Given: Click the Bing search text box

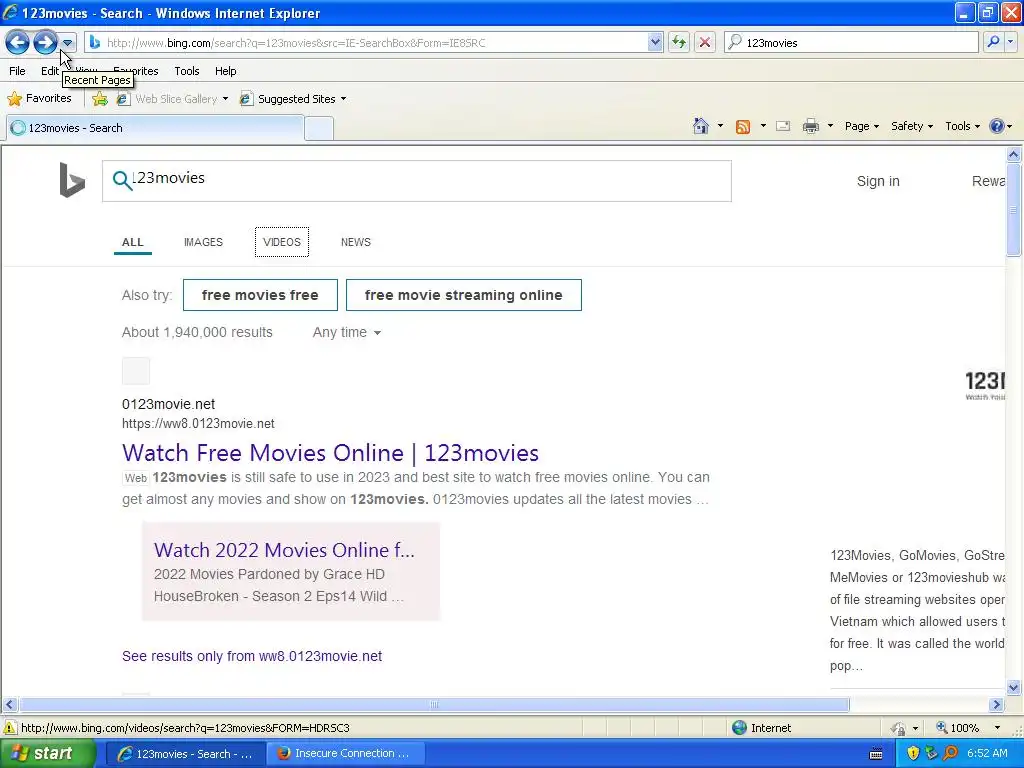Looking at the screenshot, I should 417,181.
